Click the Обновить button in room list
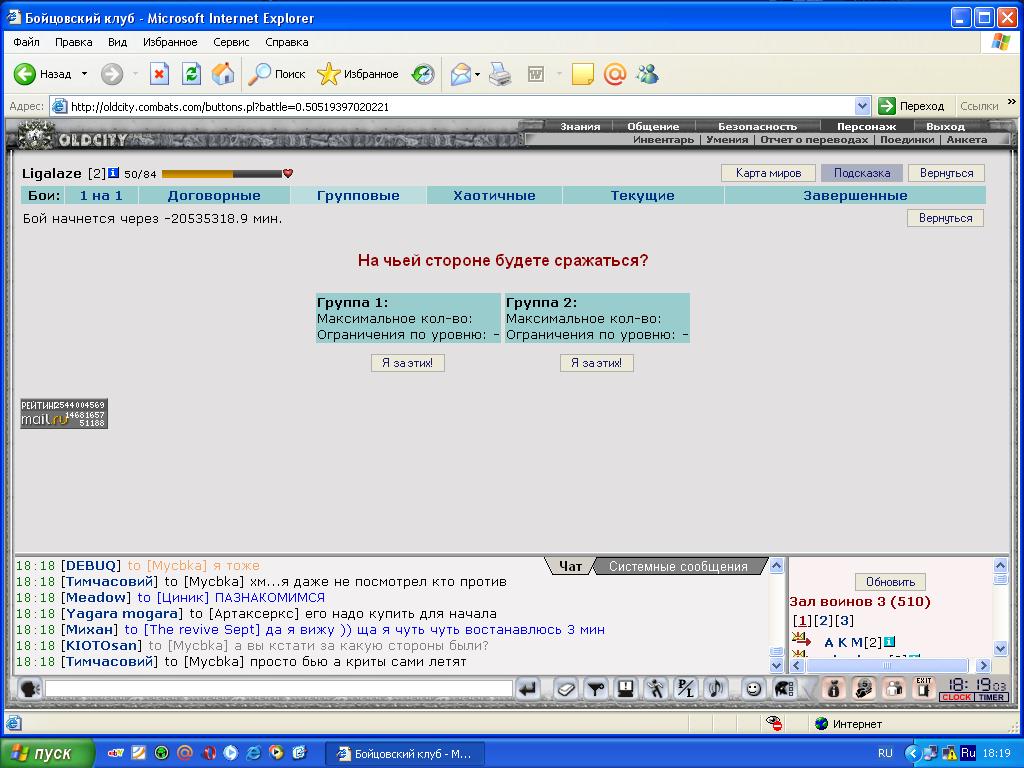Screen dimensions: 1024x768 [890, 582]
